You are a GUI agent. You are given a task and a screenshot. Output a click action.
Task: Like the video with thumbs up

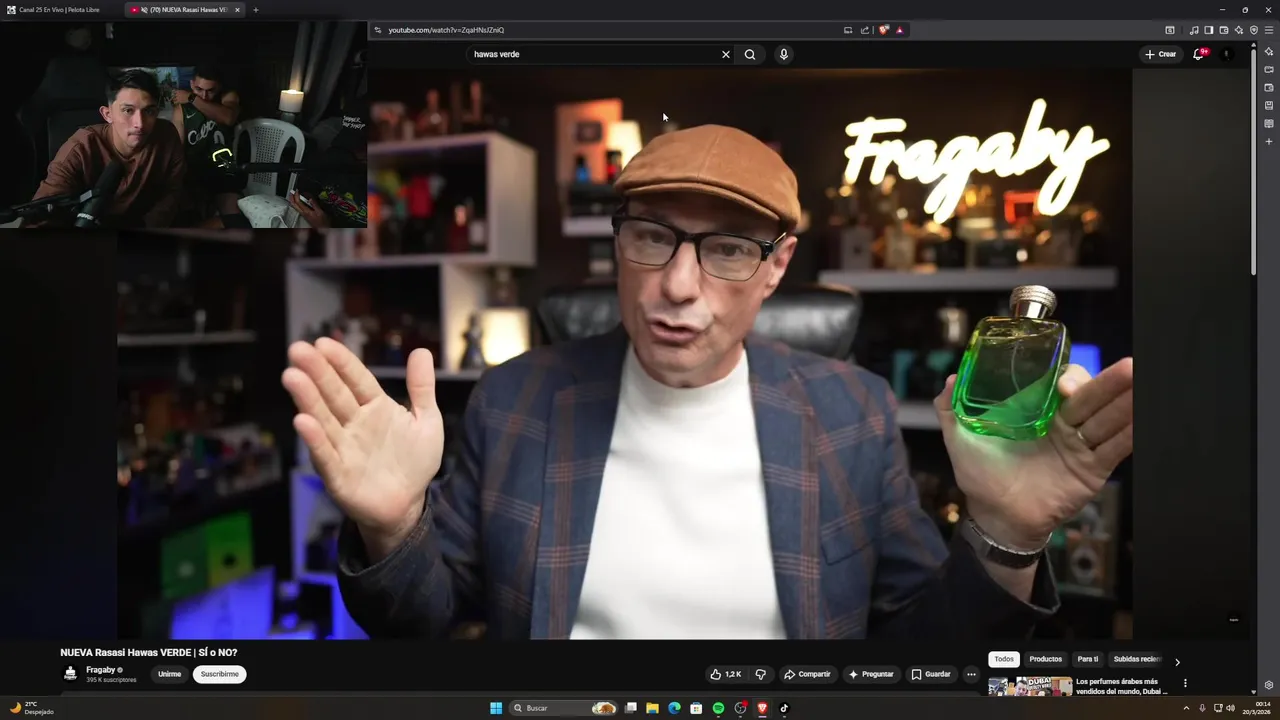(x=725, y=674)
